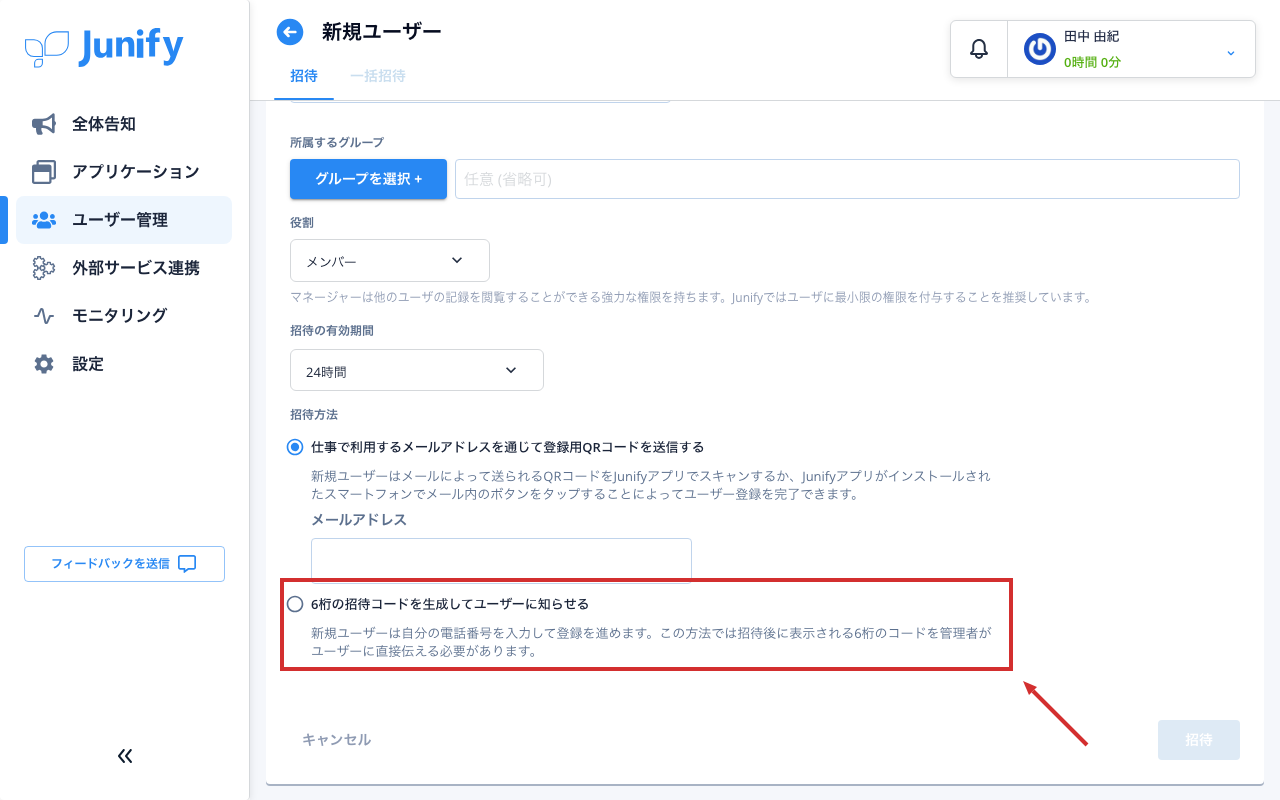Click the モニタリング pulse icon
The height and width of the screenshot is (800, 1280).
(43, 316)
